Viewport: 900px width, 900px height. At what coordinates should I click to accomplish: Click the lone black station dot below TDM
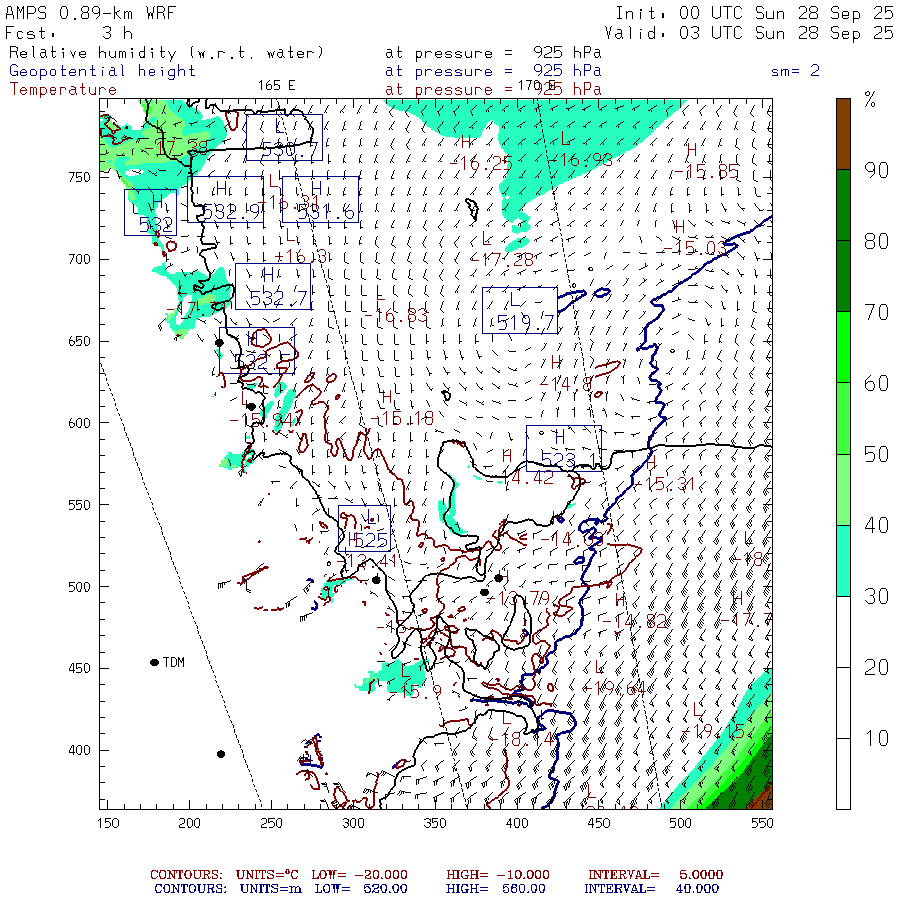click(221, 754)
